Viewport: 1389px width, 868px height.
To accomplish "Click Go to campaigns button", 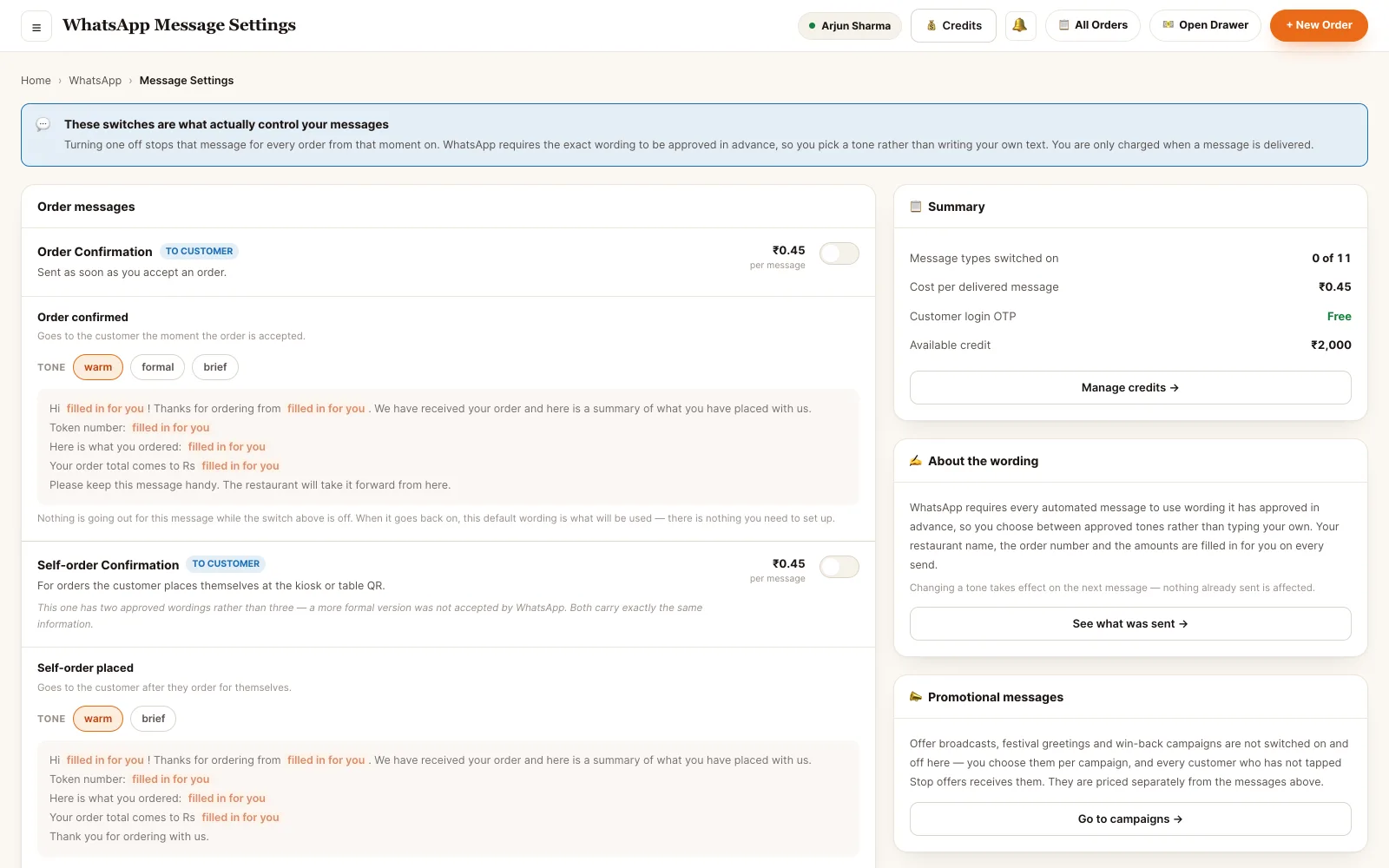I will click(x=1130, y=819).
